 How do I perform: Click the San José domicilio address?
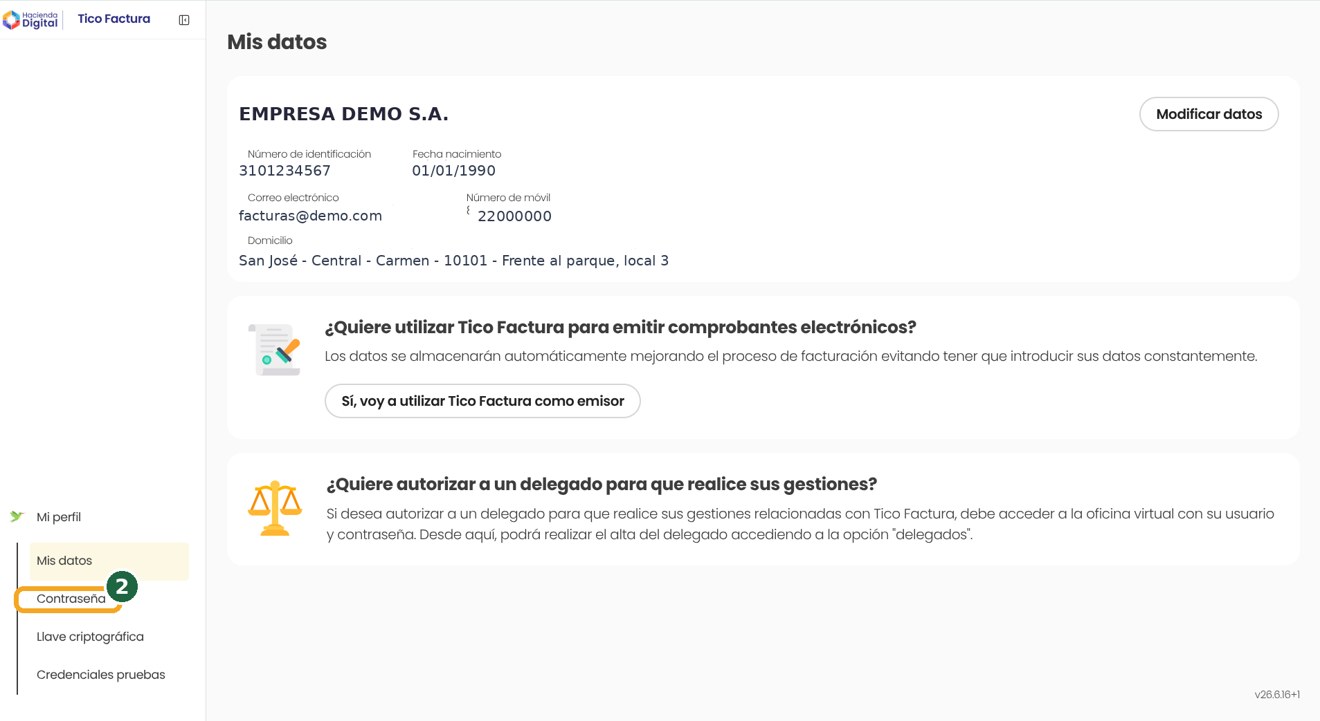click(454, 261)
